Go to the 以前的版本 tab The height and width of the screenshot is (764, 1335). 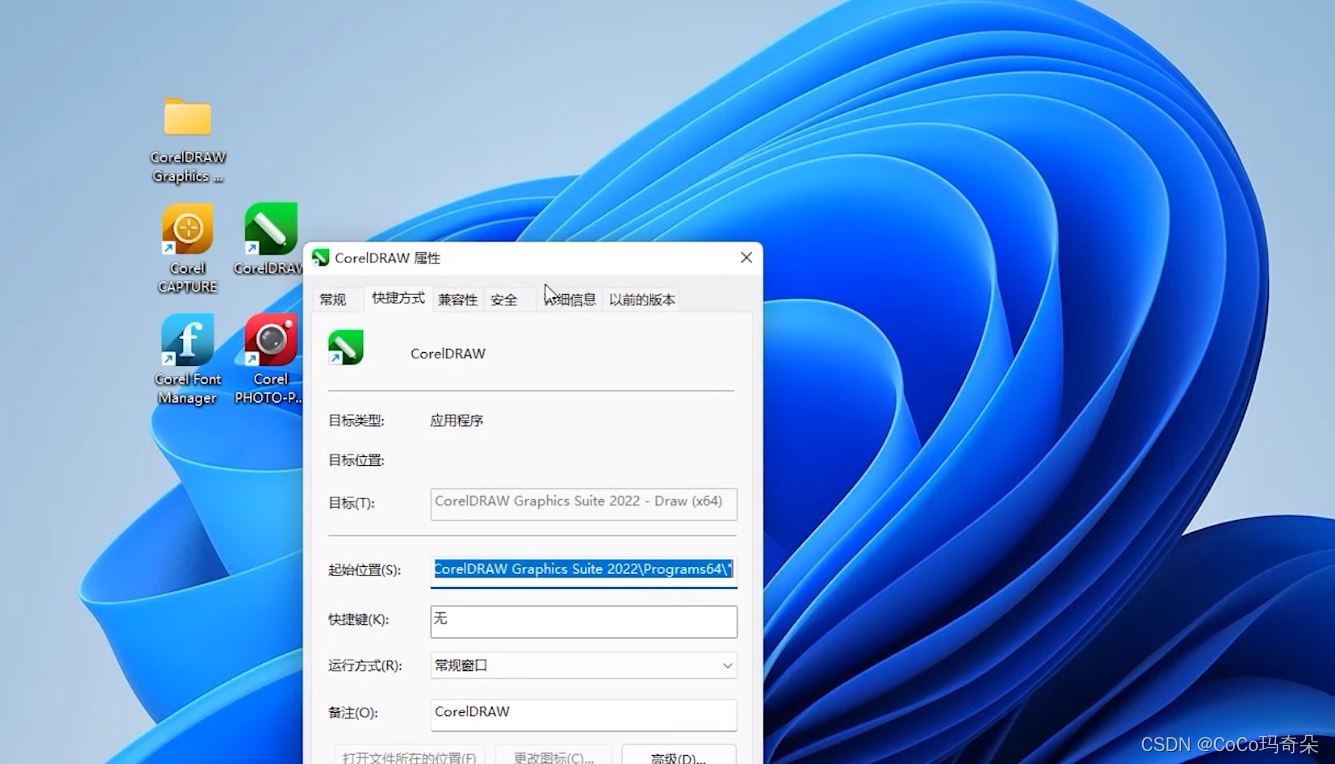pyautogui.click(x=642, y=300)
